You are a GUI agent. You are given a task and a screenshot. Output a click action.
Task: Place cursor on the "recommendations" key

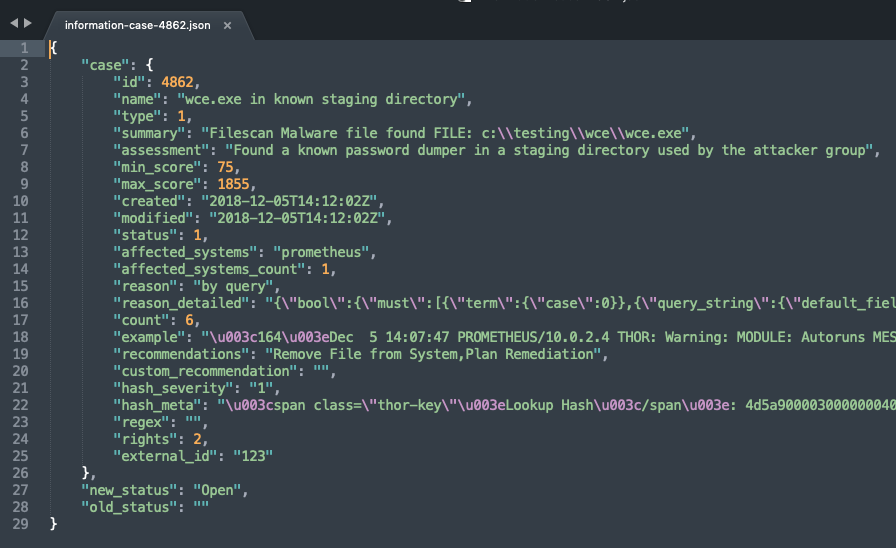click(184, 354)
